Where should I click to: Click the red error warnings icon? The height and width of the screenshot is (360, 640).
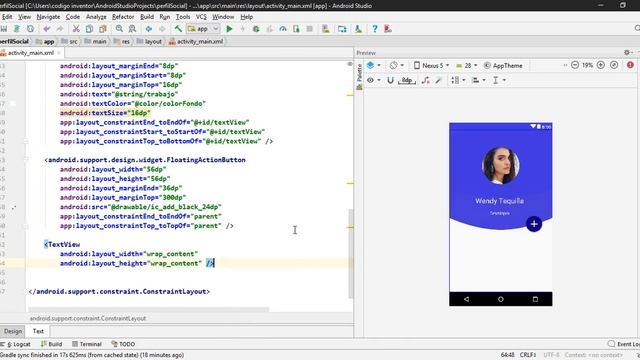[x=630, y=65]
